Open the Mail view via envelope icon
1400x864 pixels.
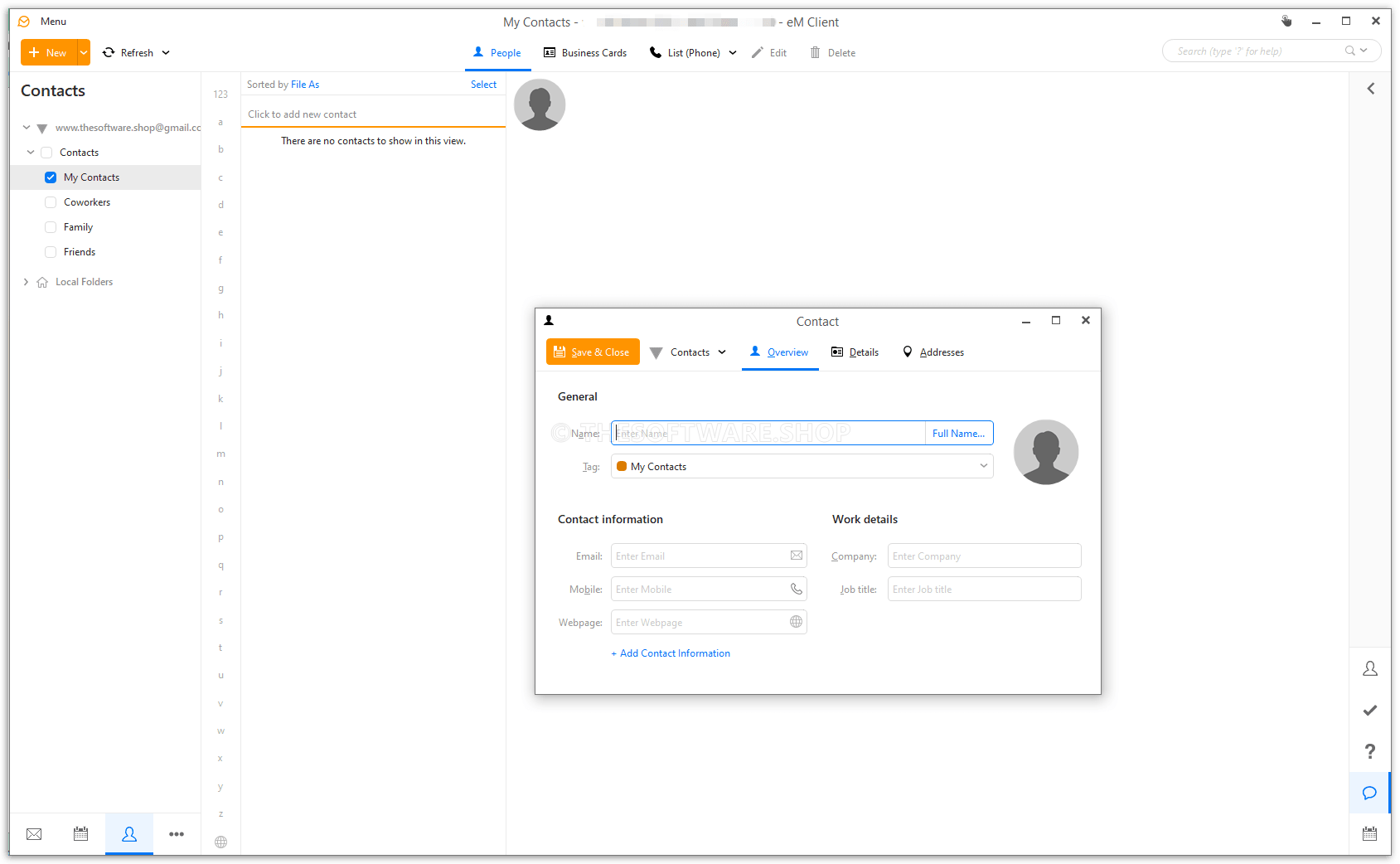pyautogui.click(x=34, y=834)
